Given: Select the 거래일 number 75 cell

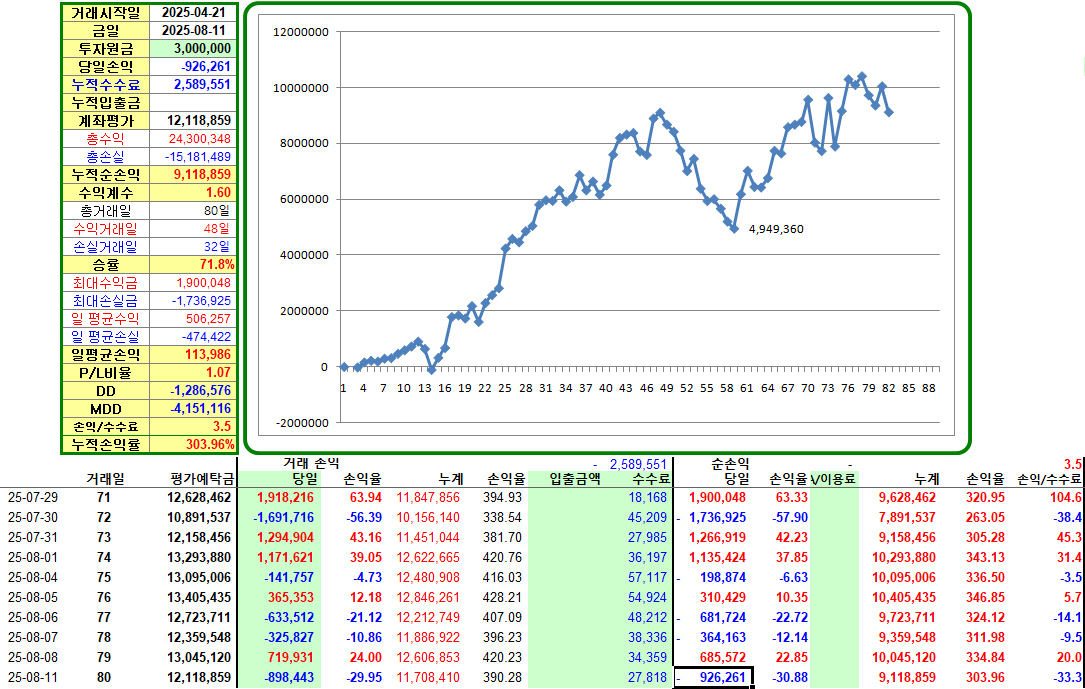Looking at the screenshot, I should [104, 578].
